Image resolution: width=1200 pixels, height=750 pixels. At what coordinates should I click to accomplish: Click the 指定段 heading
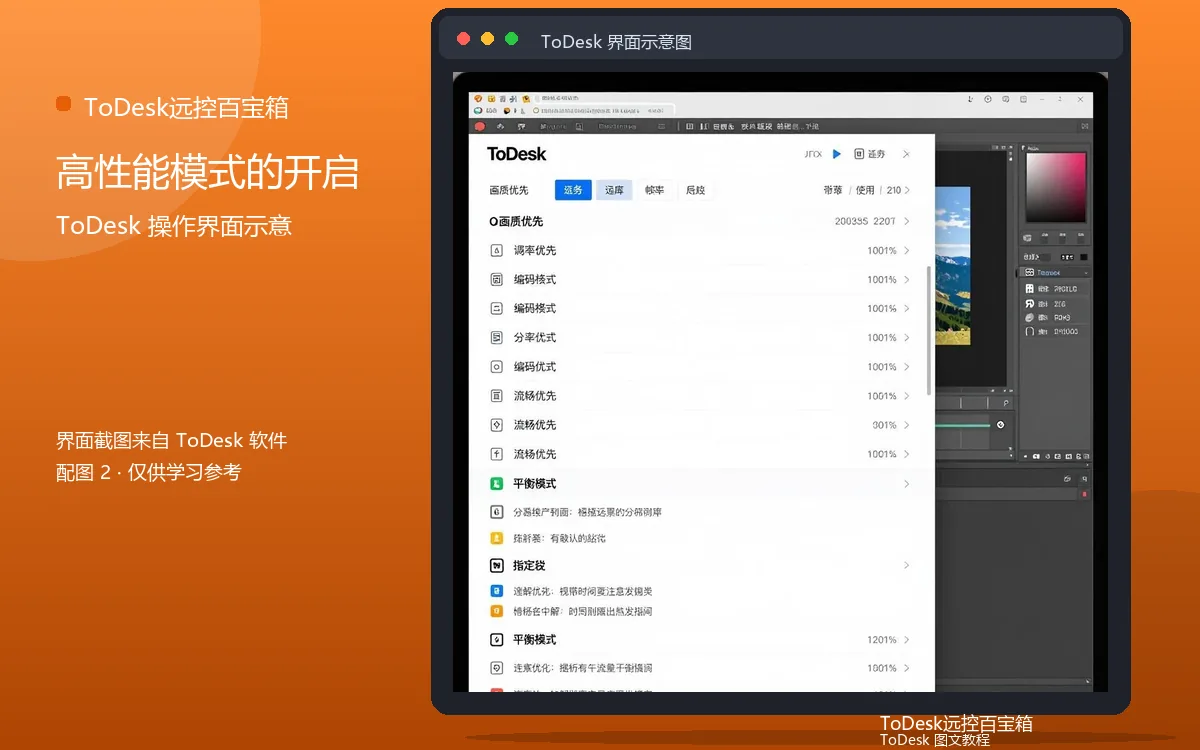pyautogui.click(x=529, y=565)
